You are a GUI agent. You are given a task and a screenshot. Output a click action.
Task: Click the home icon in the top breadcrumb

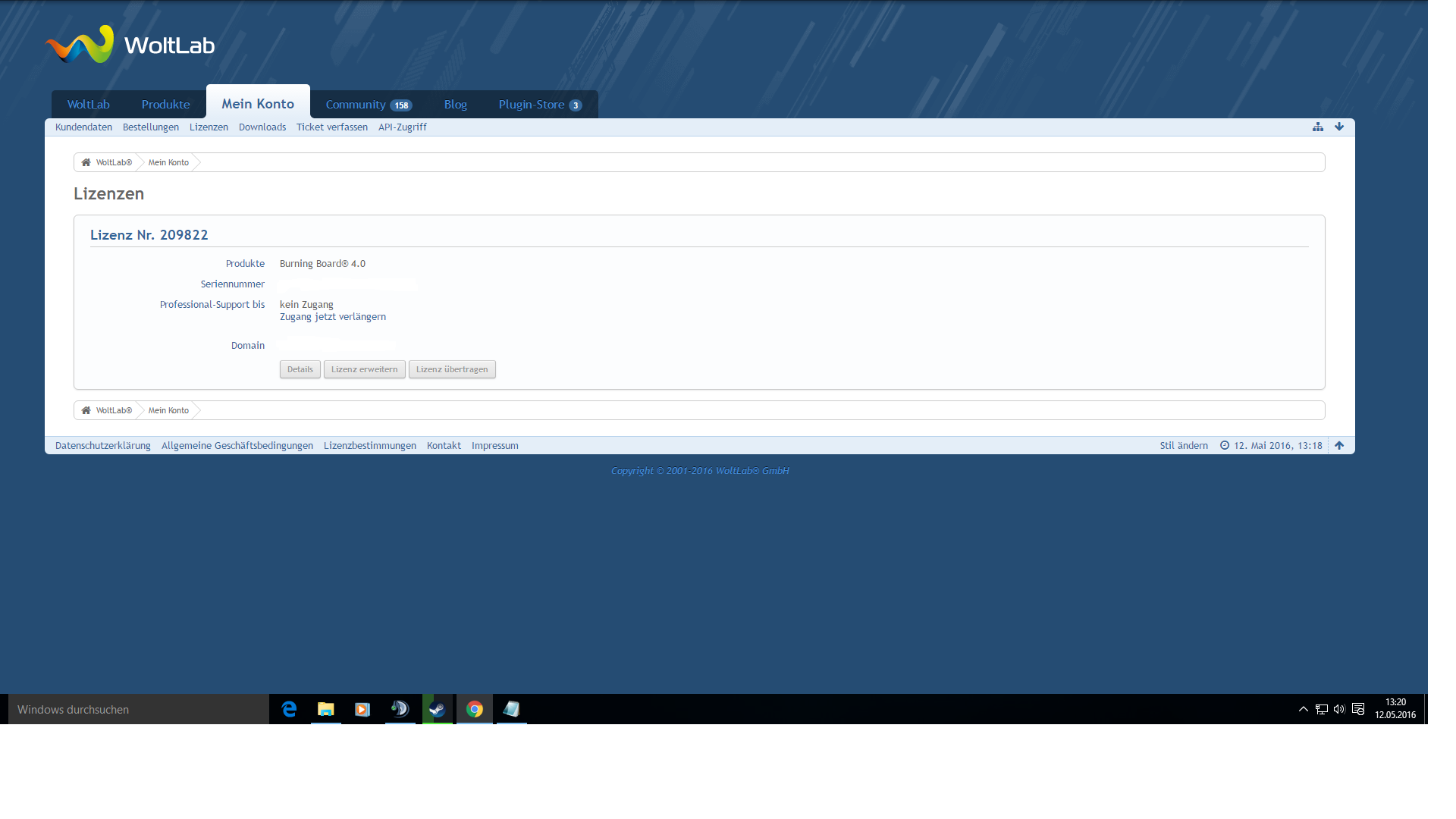tap(86, 162)
